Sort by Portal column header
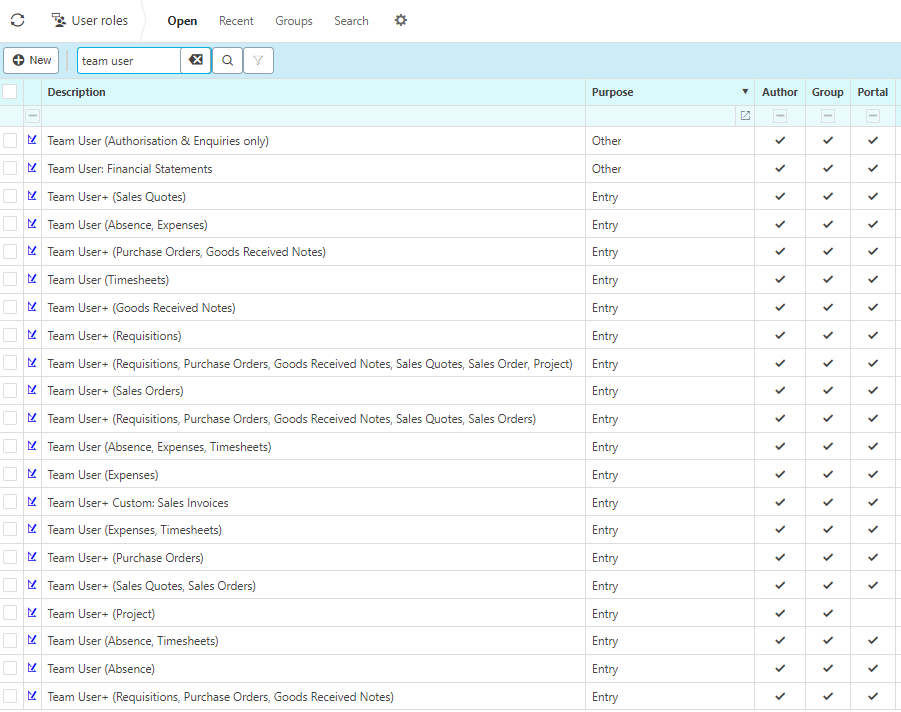Viewport: 901px width, 712px height. [872, 92]
